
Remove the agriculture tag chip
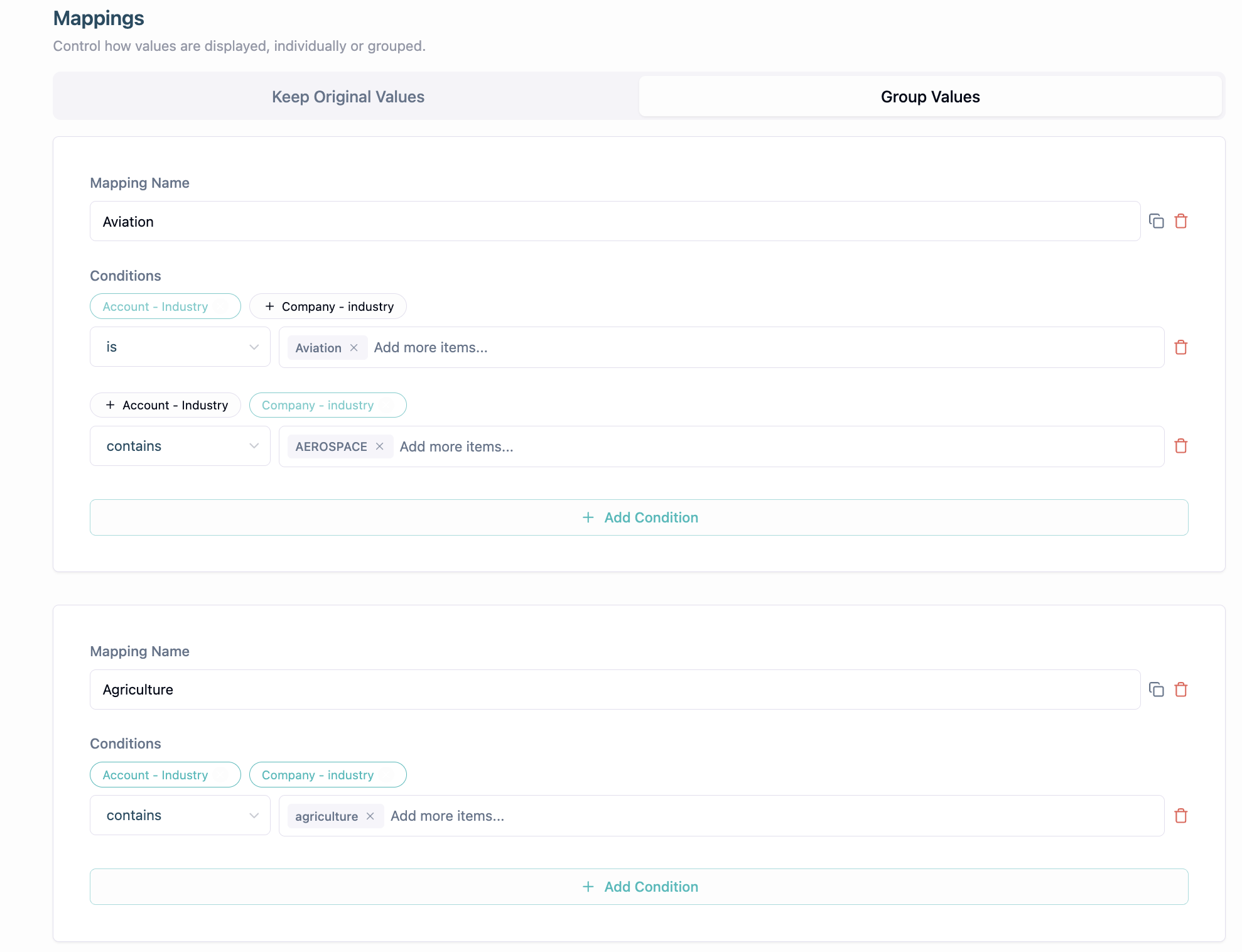click(x=370, y=816)
